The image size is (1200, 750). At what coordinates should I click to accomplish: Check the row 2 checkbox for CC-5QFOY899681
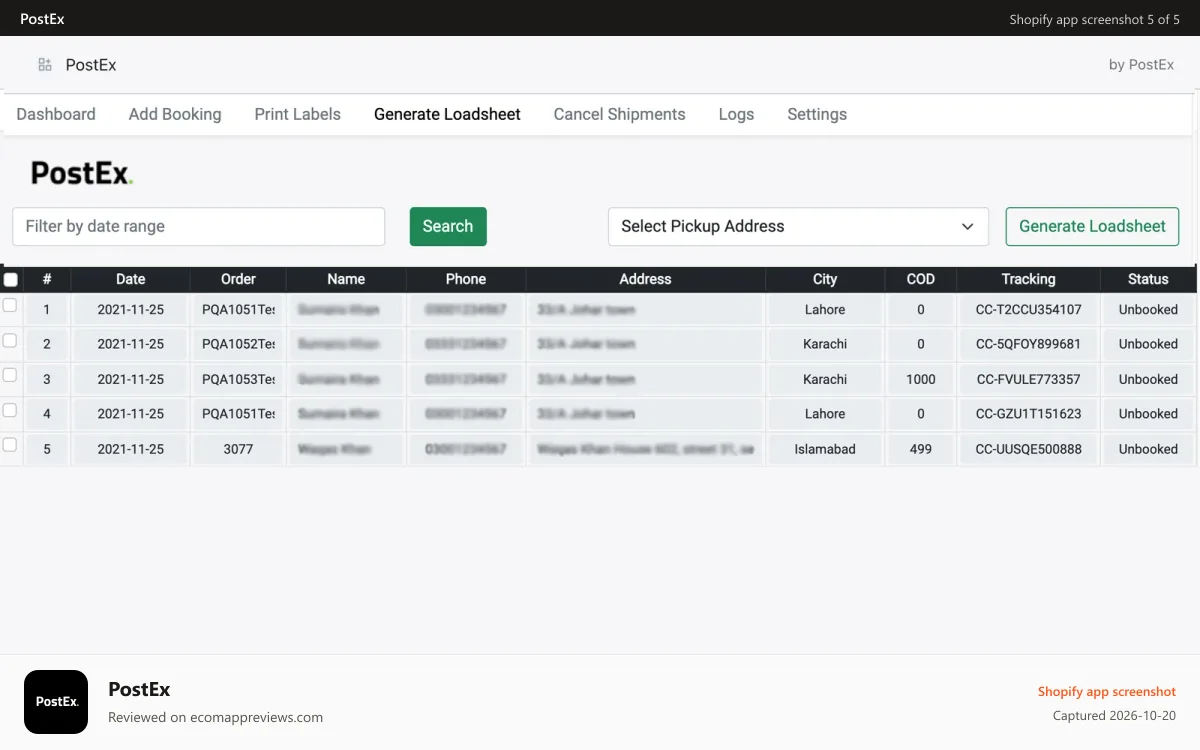tap(10, 341)
